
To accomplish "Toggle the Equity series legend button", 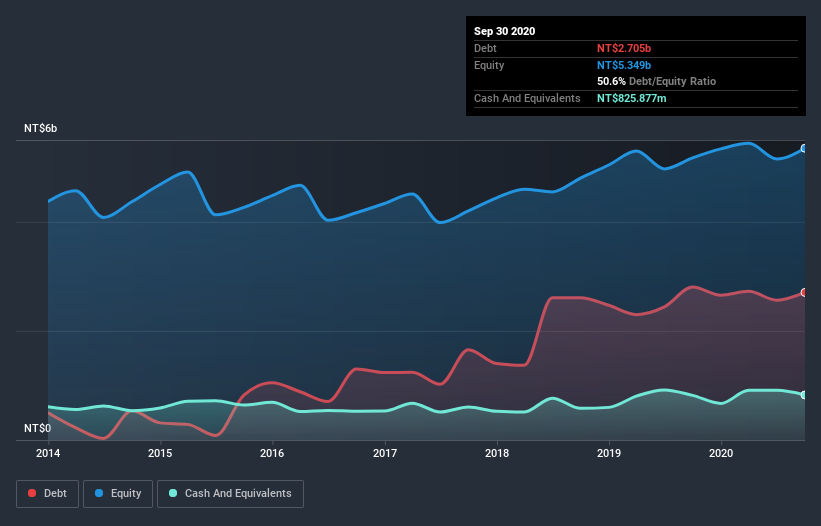I will point(118,494).
